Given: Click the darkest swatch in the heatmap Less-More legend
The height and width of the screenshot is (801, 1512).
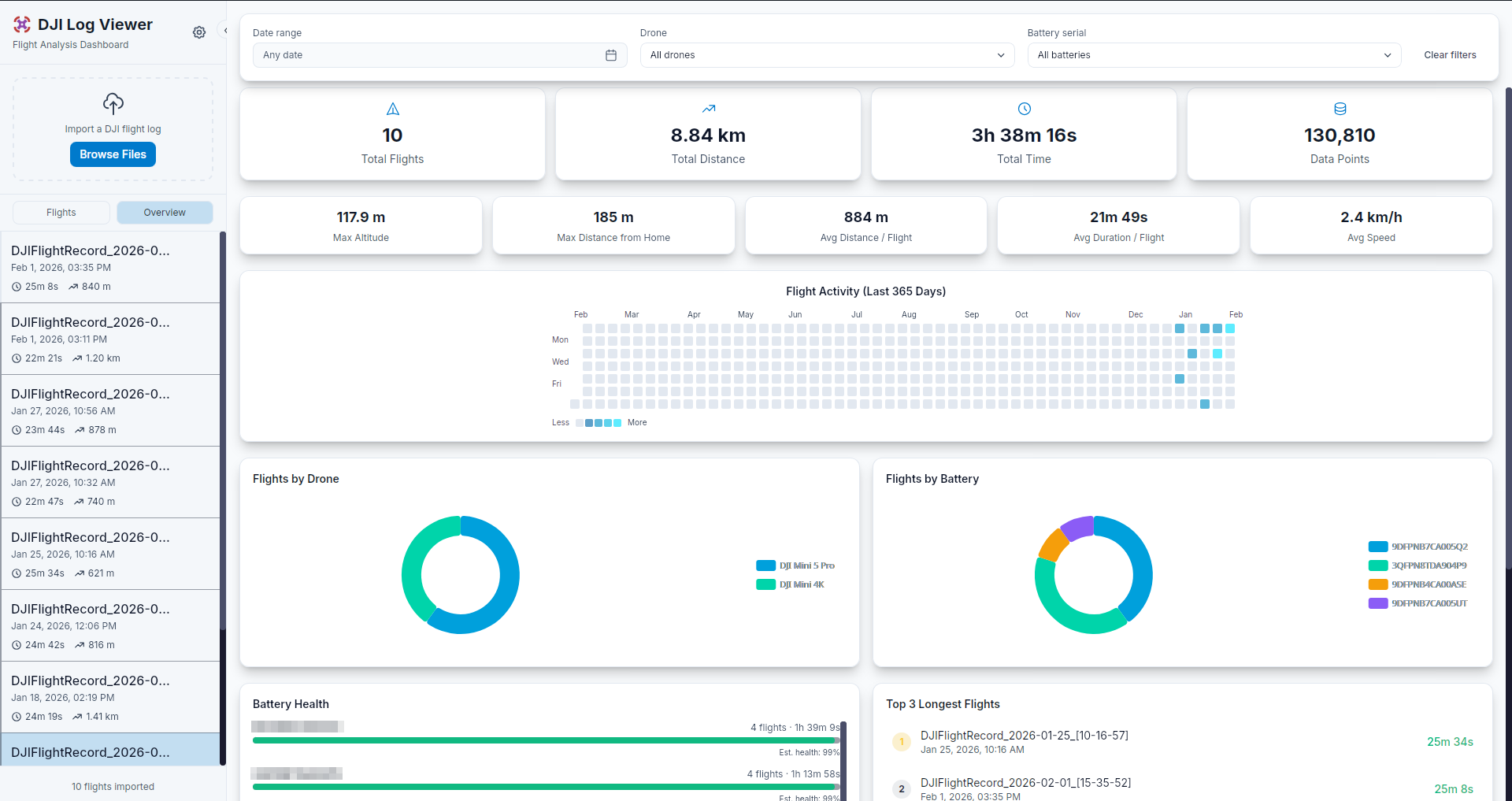Looking at the screenshot, I should 589,423.
